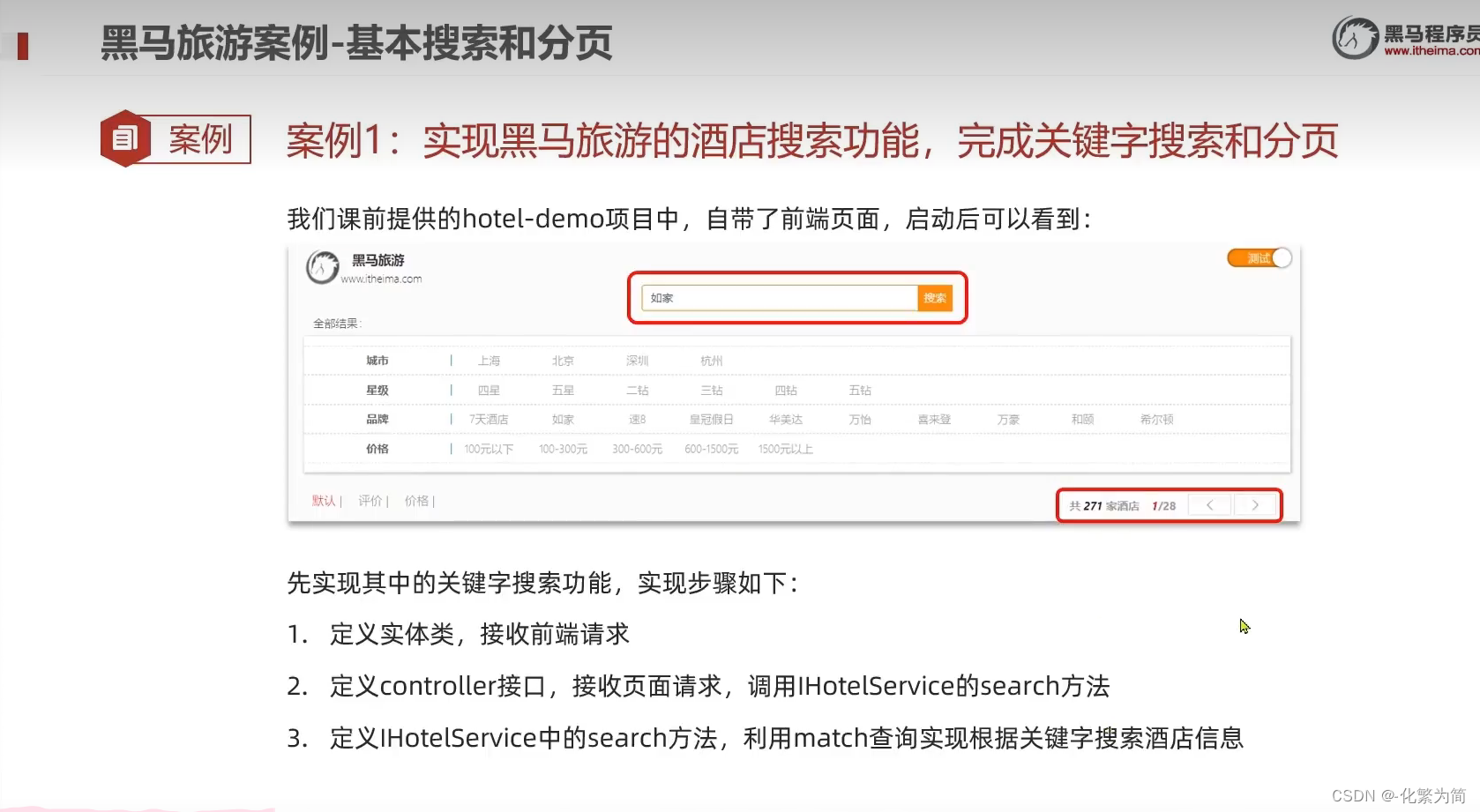The width and height of the screenshot is (1480, 812).
Task: Select the 7天酒店 brand filter
Action: 489,420
